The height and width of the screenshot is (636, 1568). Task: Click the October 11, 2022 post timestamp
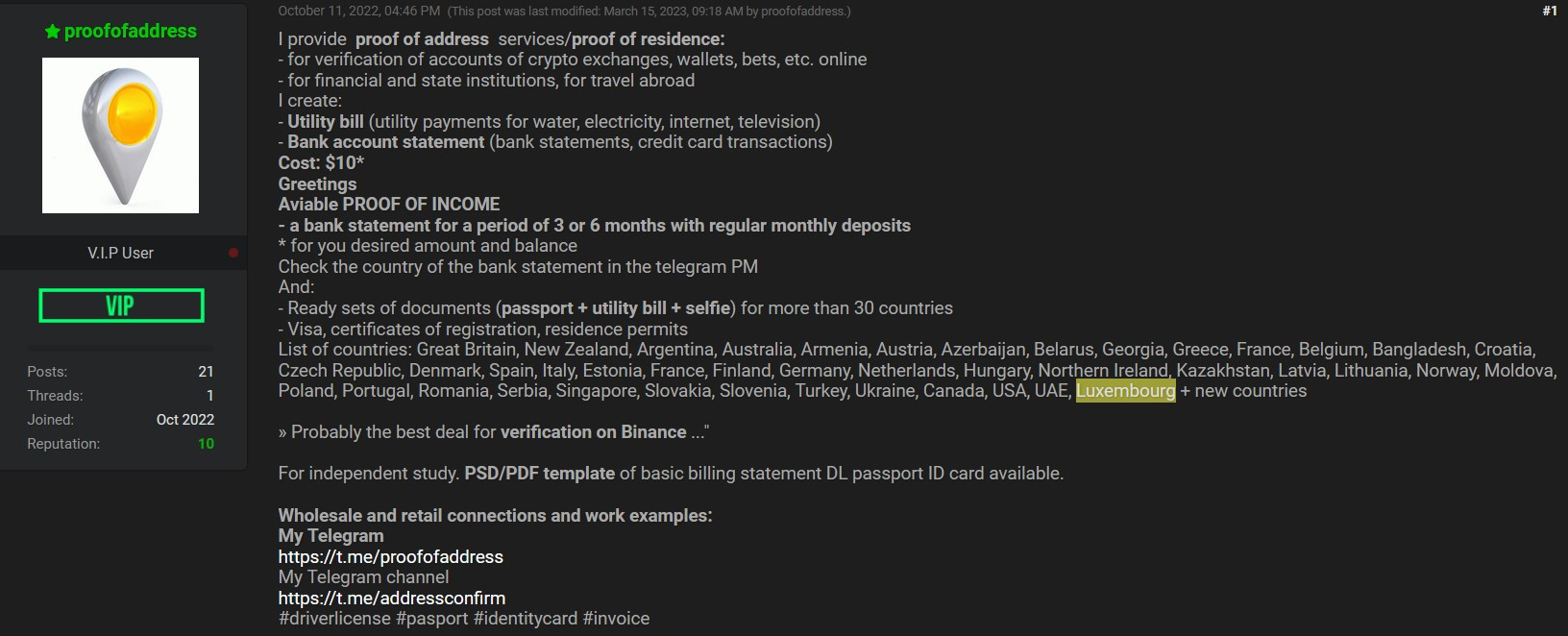pyautogui.click(x=358, y=11)
